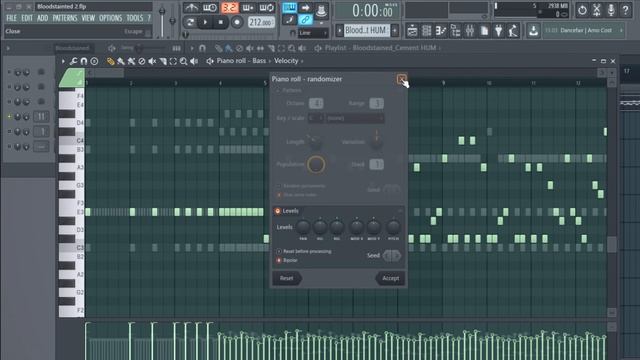640x360 pixels.
Task: Toggle the 3.2 countdown before recording
Action: (x=230, y=7)
